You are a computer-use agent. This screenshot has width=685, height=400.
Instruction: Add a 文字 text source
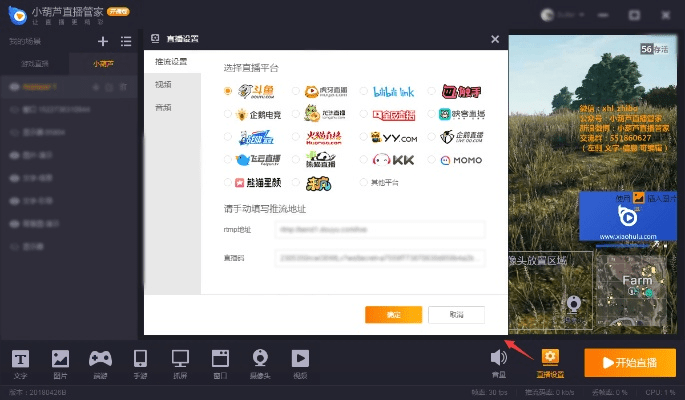pyautogui.click(x=20, y=364)
